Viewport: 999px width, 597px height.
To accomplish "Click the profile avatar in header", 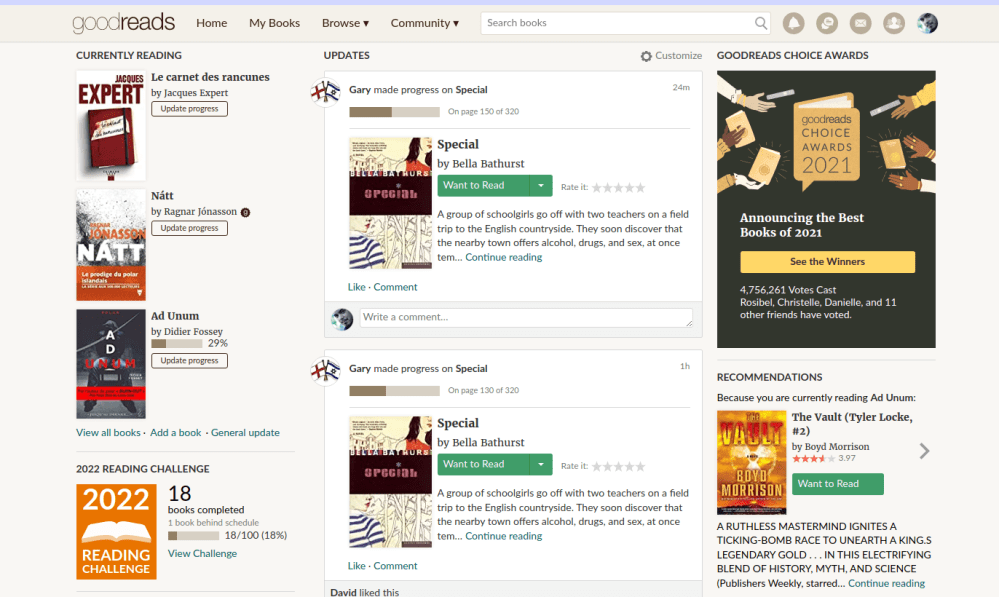I will pos(927,23).
